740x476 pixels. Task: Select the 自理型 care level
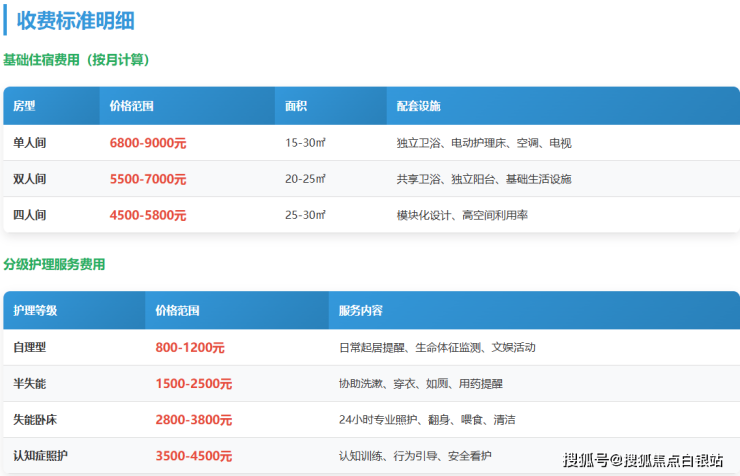[30, 348]
